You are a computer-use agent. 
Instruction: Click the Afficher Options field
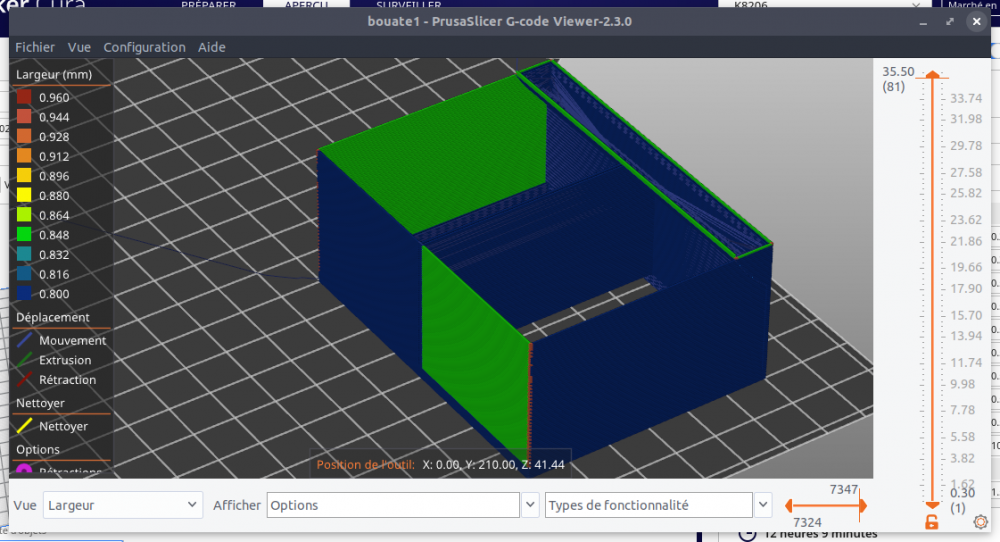click(x=393, y=505)
